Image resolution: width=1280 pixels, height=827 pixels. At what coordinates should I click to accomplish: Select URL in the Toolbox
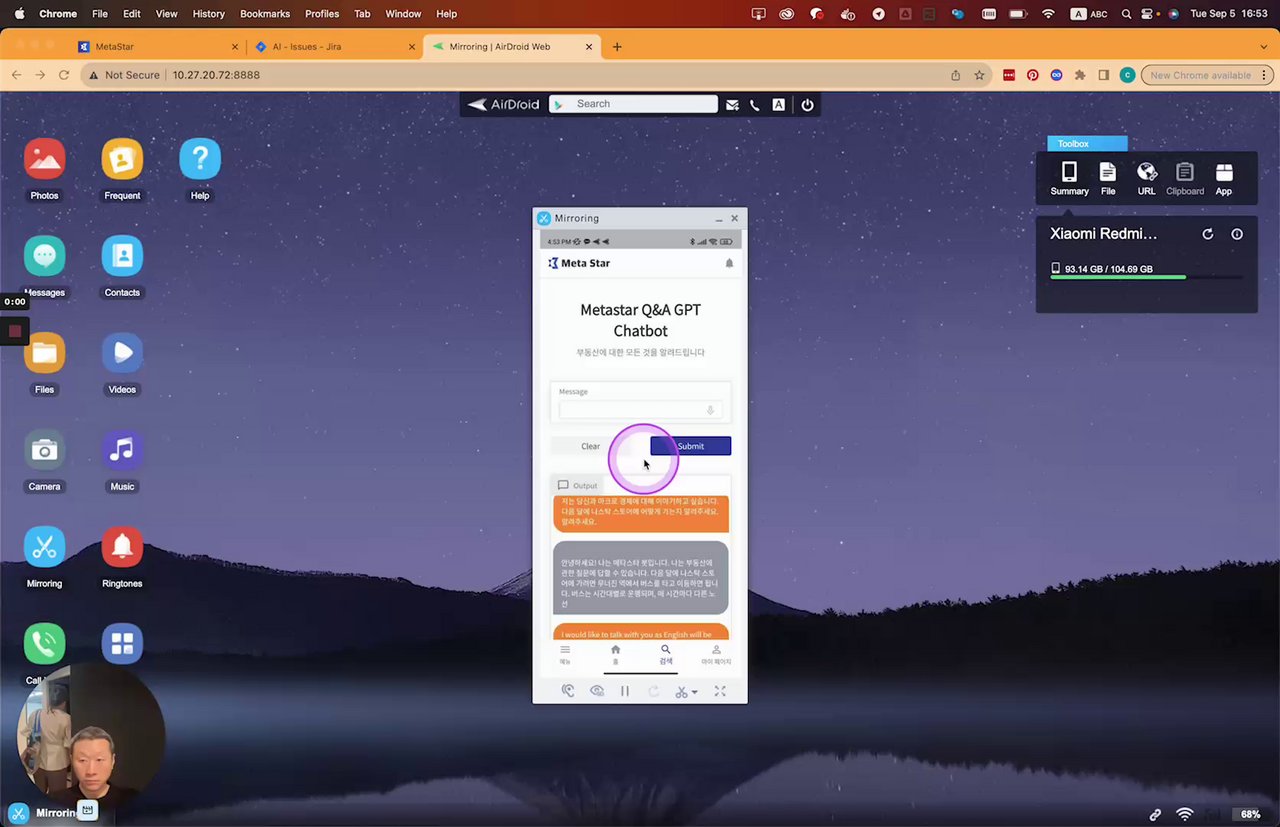(x=1146, y=179)
